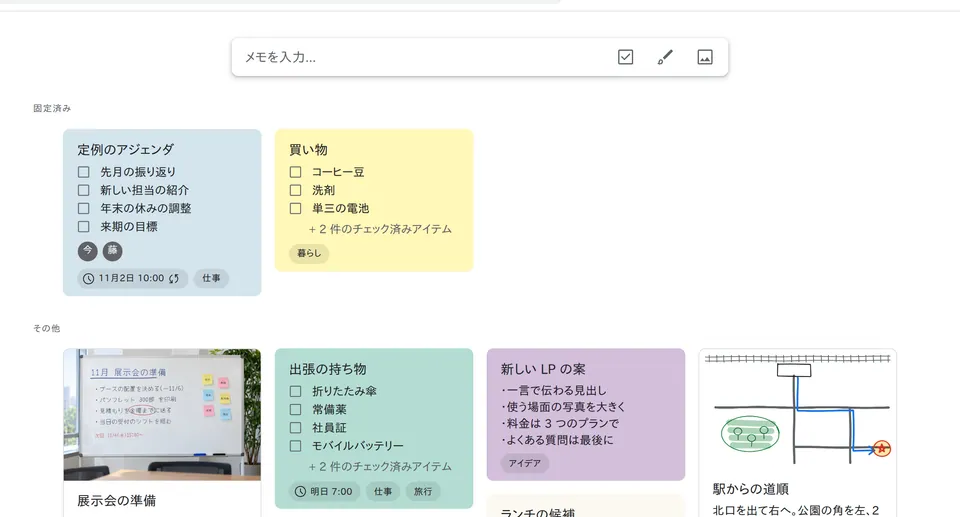Start a new drawing note
This screenshot has height=517, width=960.
click(x=665, y=57)
